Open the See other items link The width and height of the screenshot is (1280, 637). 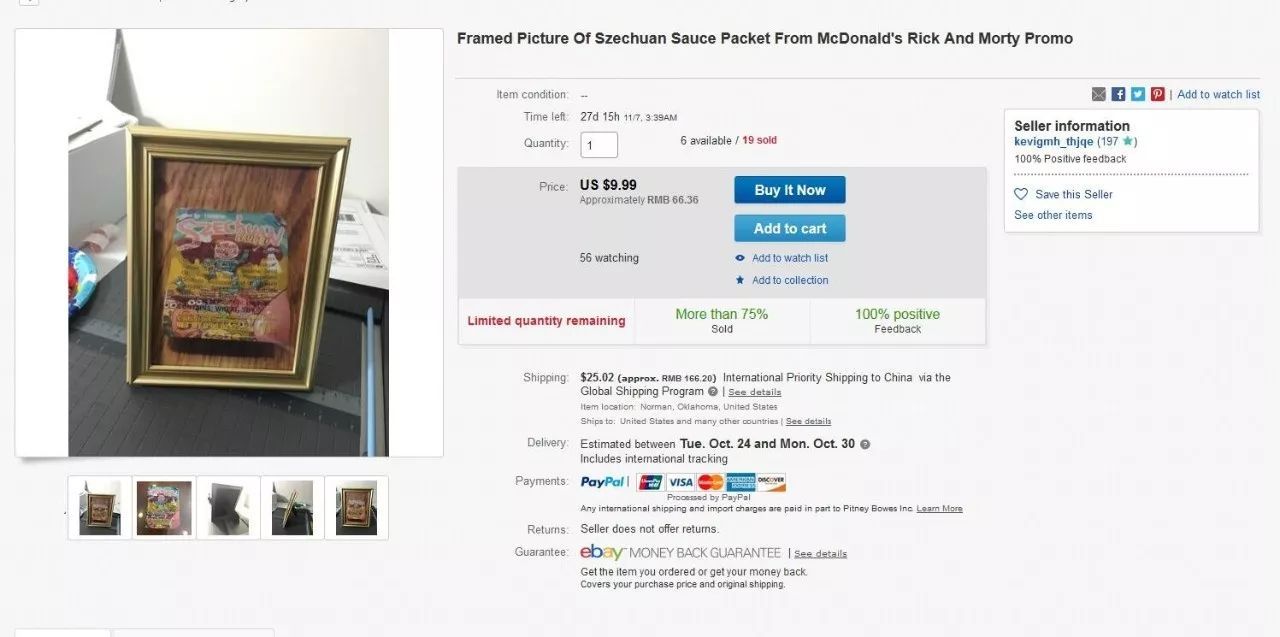click(x=1053, y=215)
